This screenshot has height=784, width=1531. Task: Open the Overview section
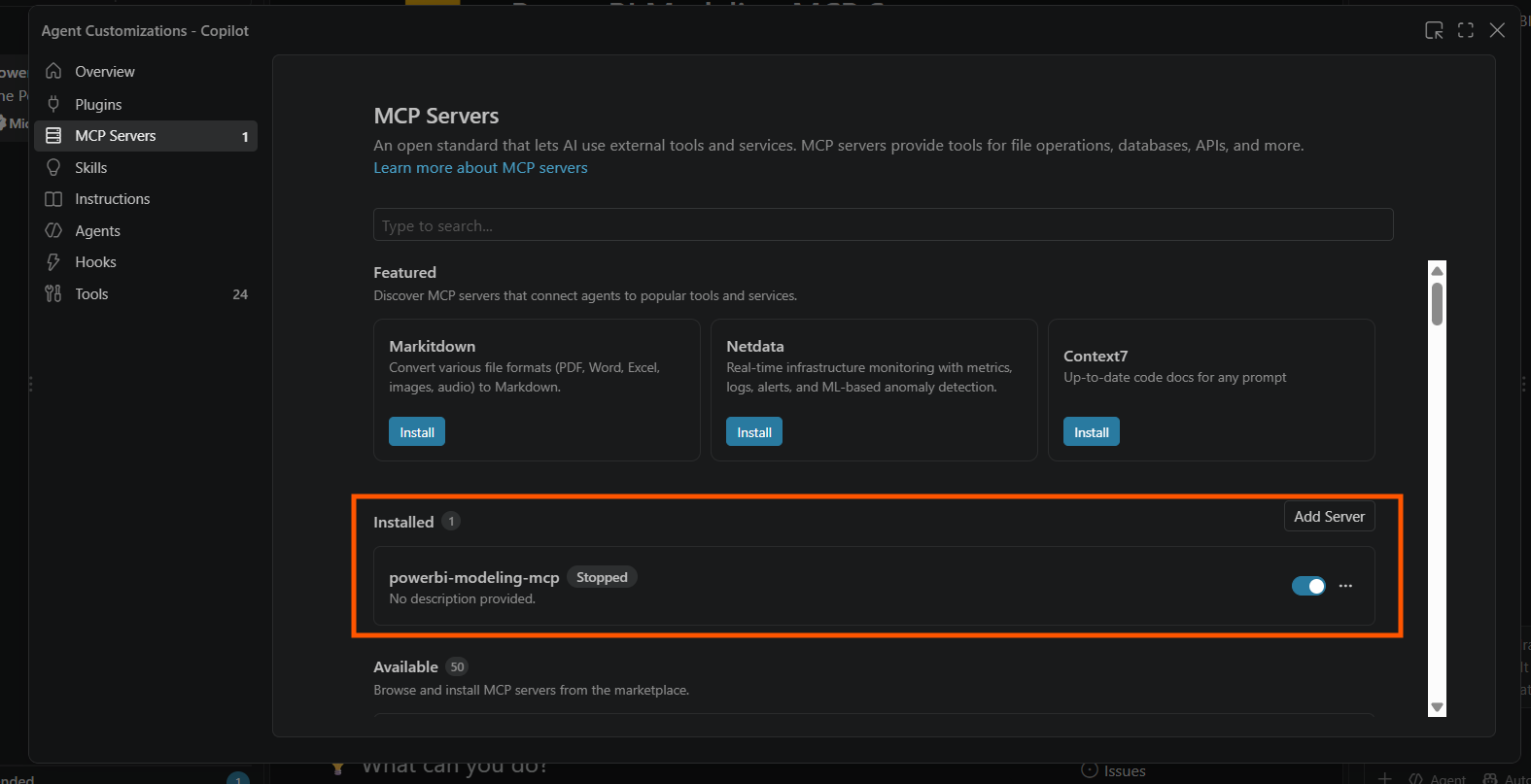pyautogui.click(x=146, y=72)
